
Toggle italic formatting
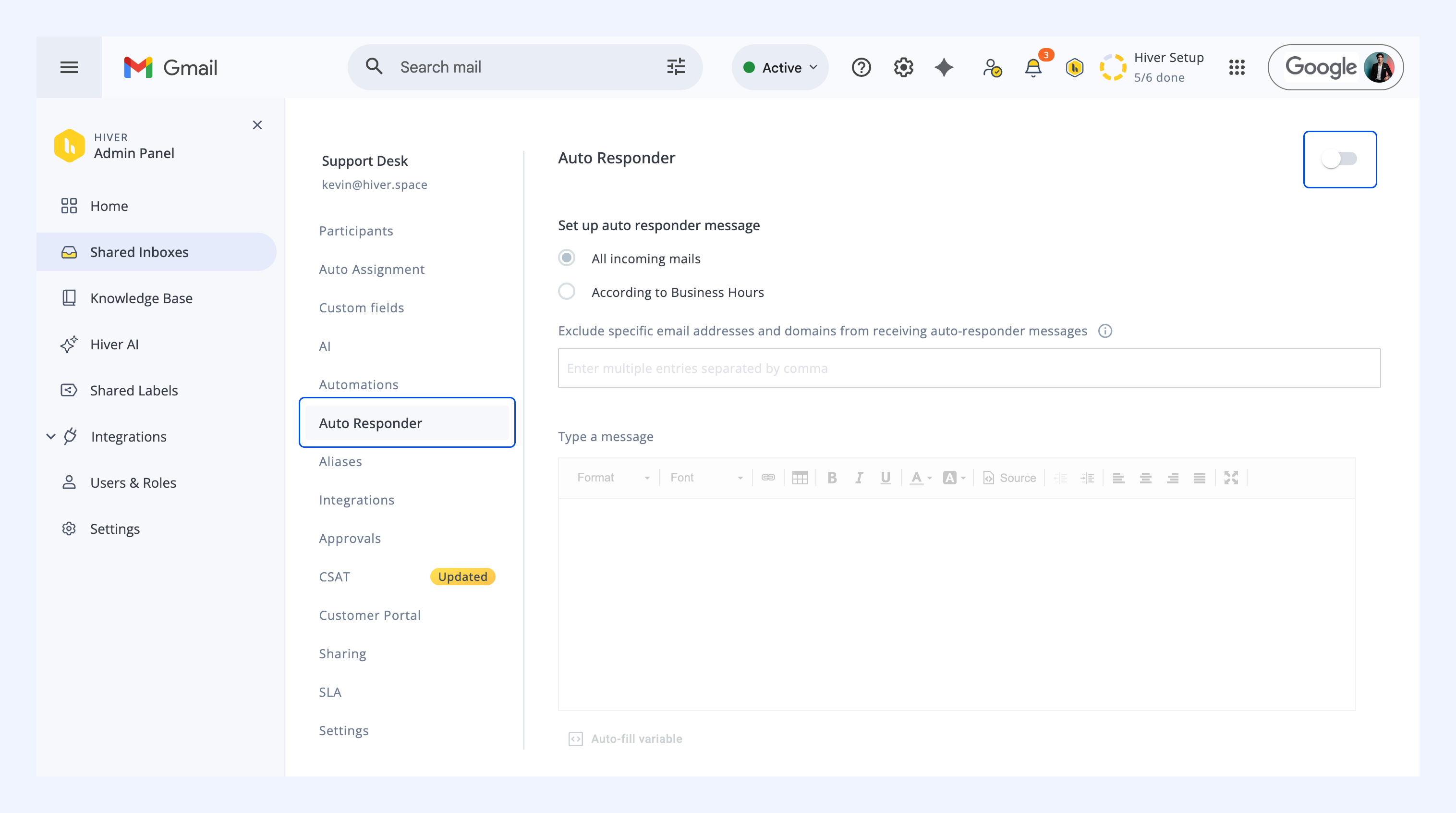pyautogui.click(x=859, y=478)
